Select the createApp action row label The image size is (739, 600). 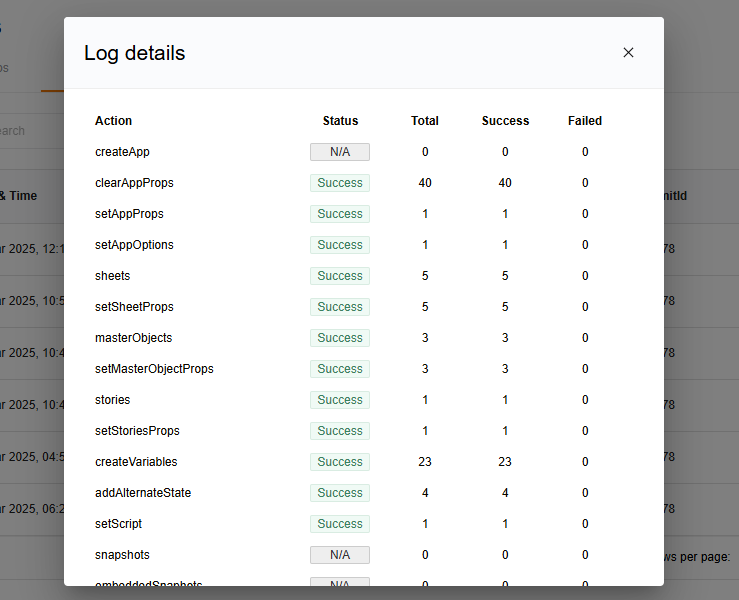tap(122, 152)
